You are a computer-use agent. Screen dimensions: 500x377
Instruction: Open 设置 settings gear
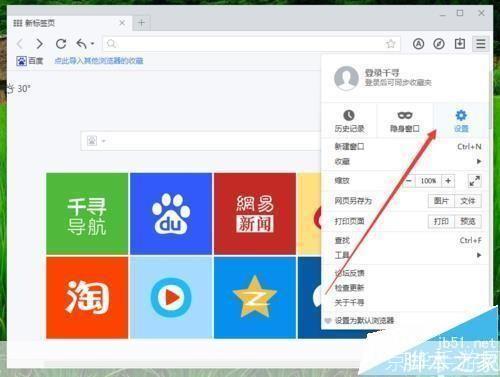tap(461, 121)
